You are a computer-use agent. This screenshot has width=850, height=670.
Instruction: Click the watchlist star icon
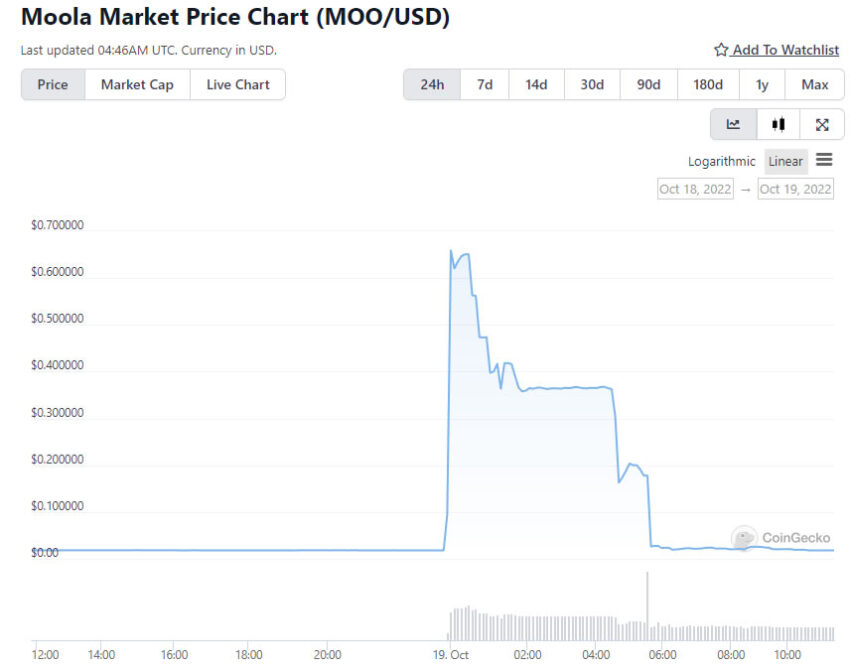[720, 50]
